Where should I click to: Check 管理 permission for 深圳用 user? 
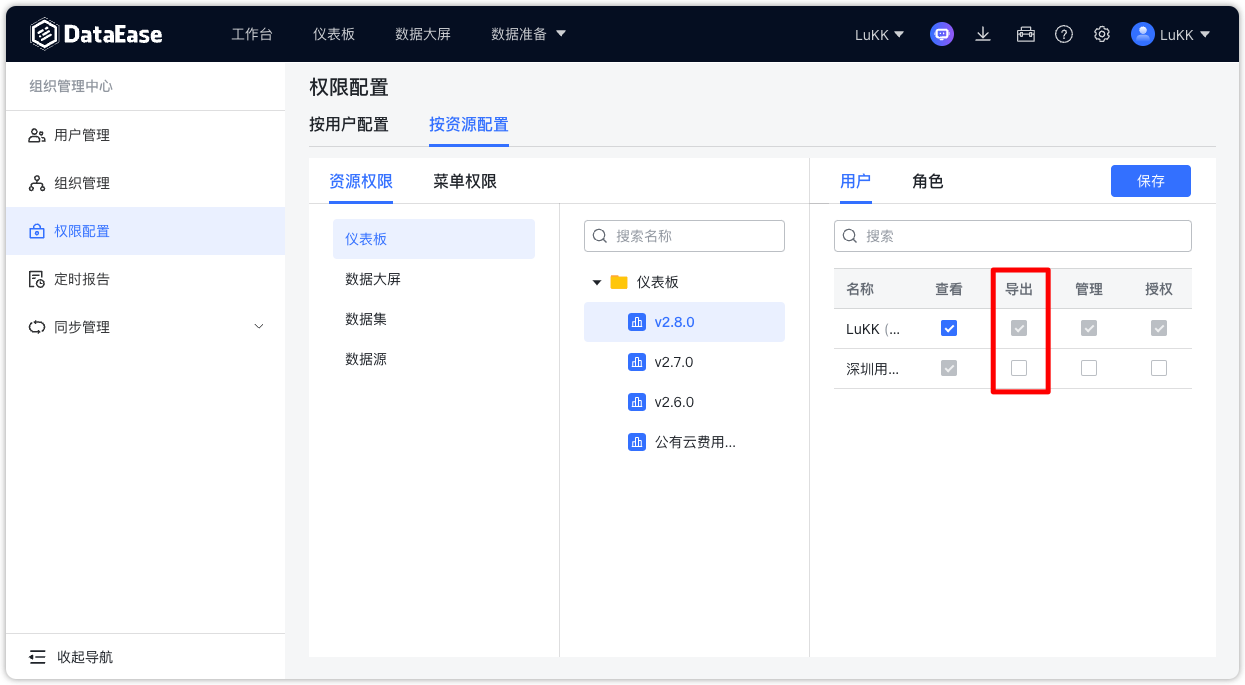point(1088,367)
